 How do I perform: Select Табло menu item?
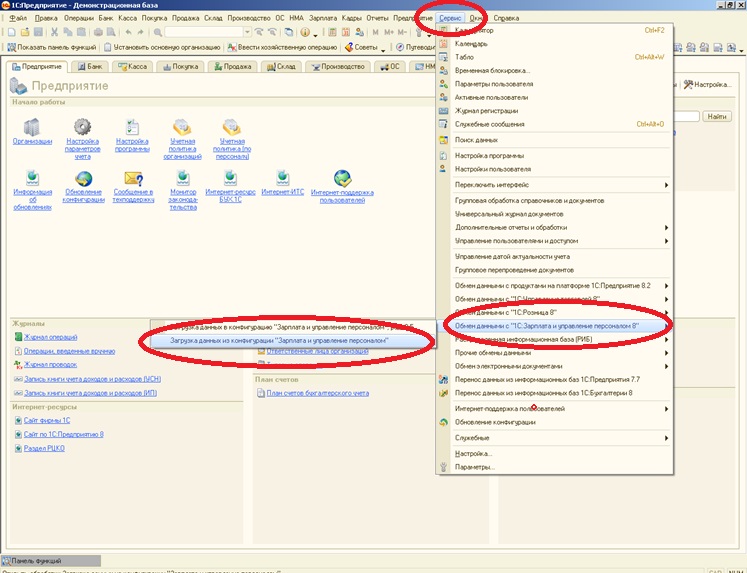(555, 57)
